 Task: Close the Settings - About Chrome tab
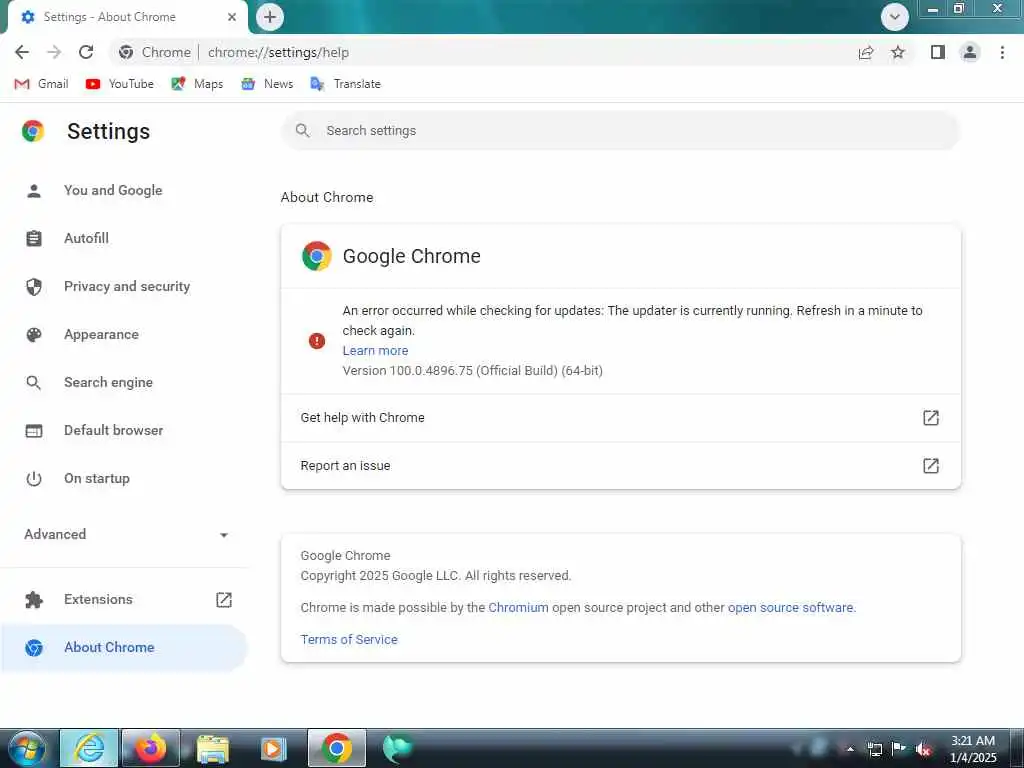coord(232,17)
